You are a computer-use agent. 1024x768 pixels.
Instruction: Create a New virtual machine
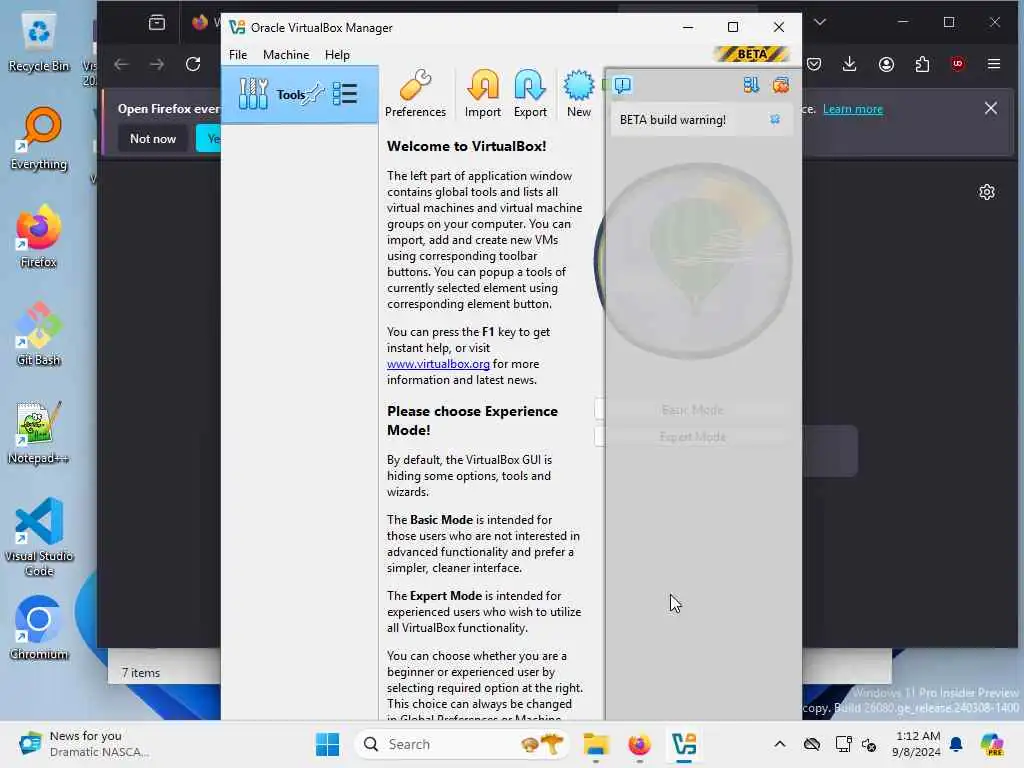[x=579, y=93]
